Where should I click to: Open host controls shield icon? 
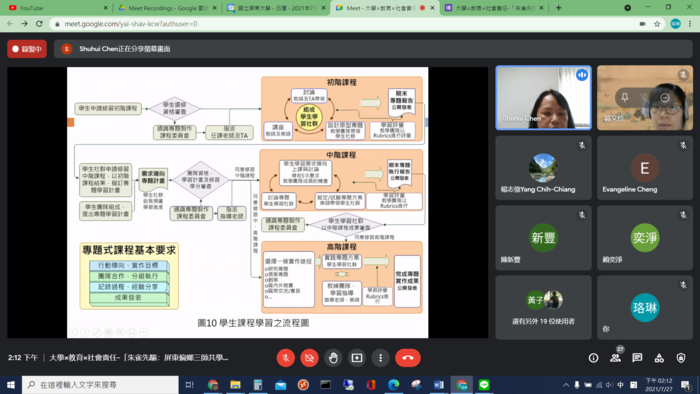681,358
